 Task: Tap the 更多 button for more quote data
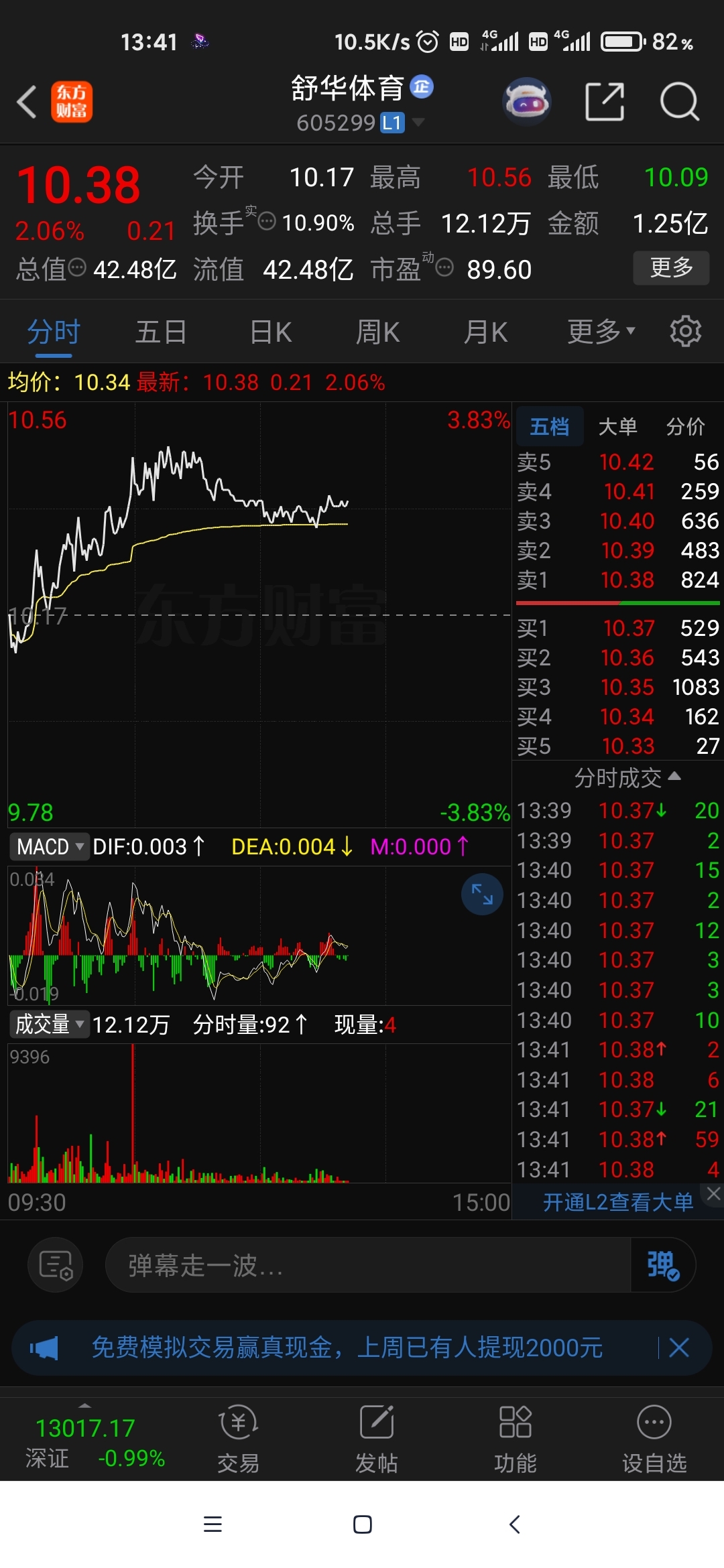pos(671,267)
